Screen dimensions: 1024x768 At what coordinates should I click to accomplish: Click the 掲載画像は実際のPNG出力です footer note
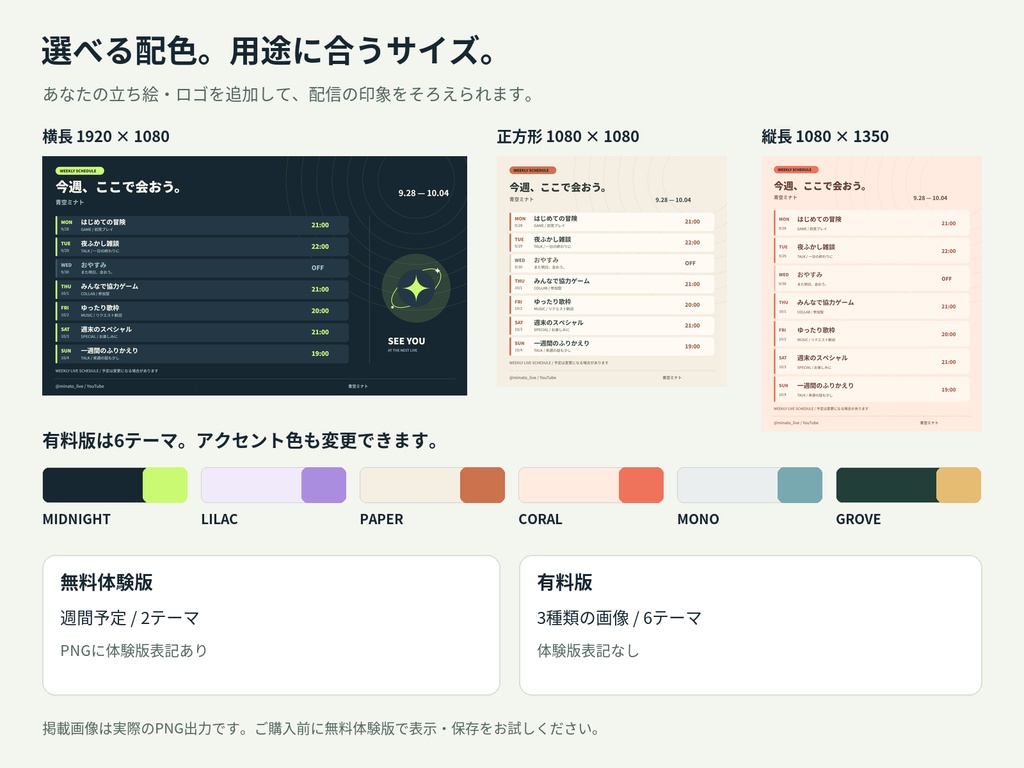(322, 729)
